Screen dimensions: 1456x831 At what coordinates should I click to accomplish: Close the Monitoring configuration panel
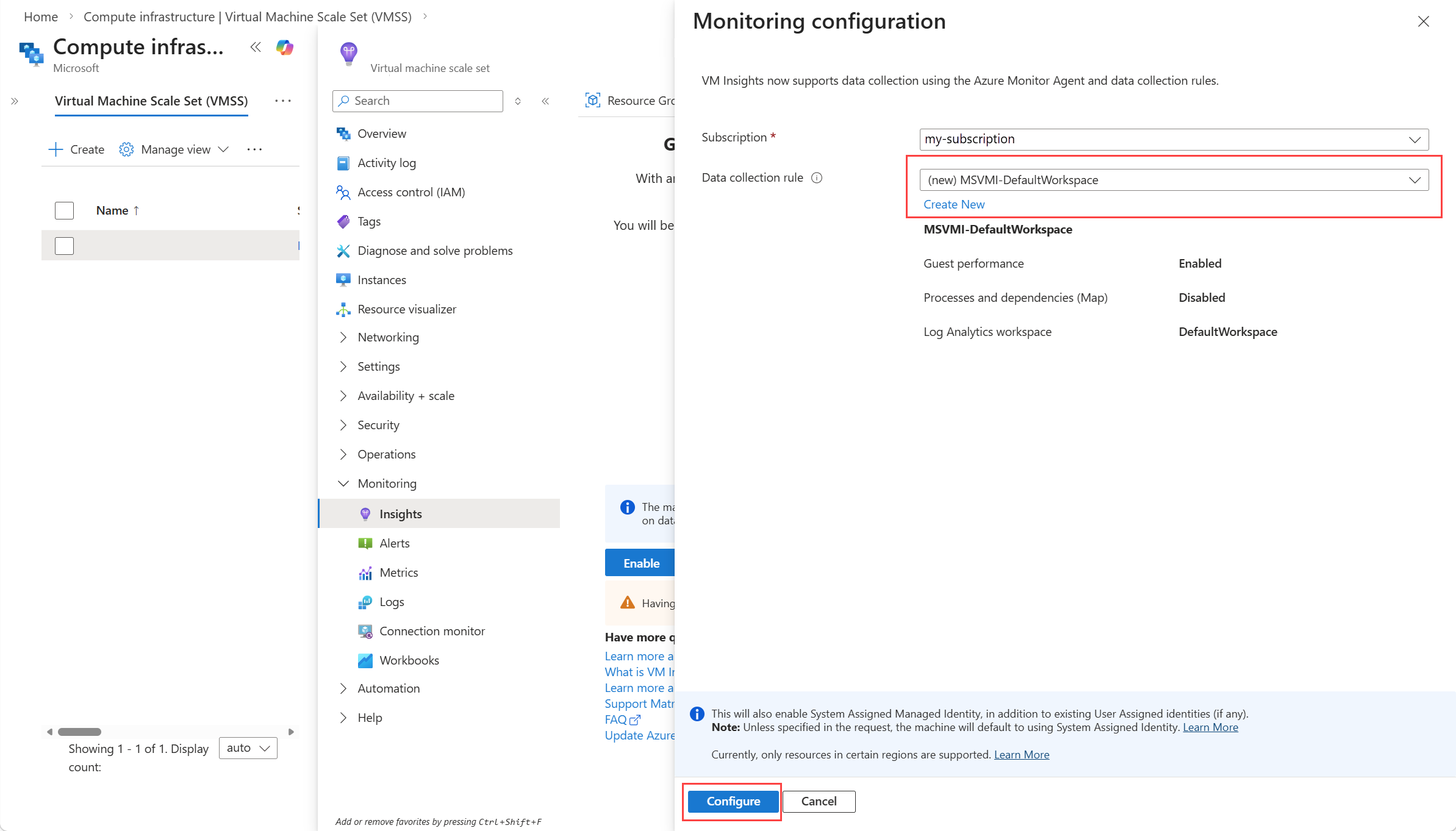[1424, 21]
